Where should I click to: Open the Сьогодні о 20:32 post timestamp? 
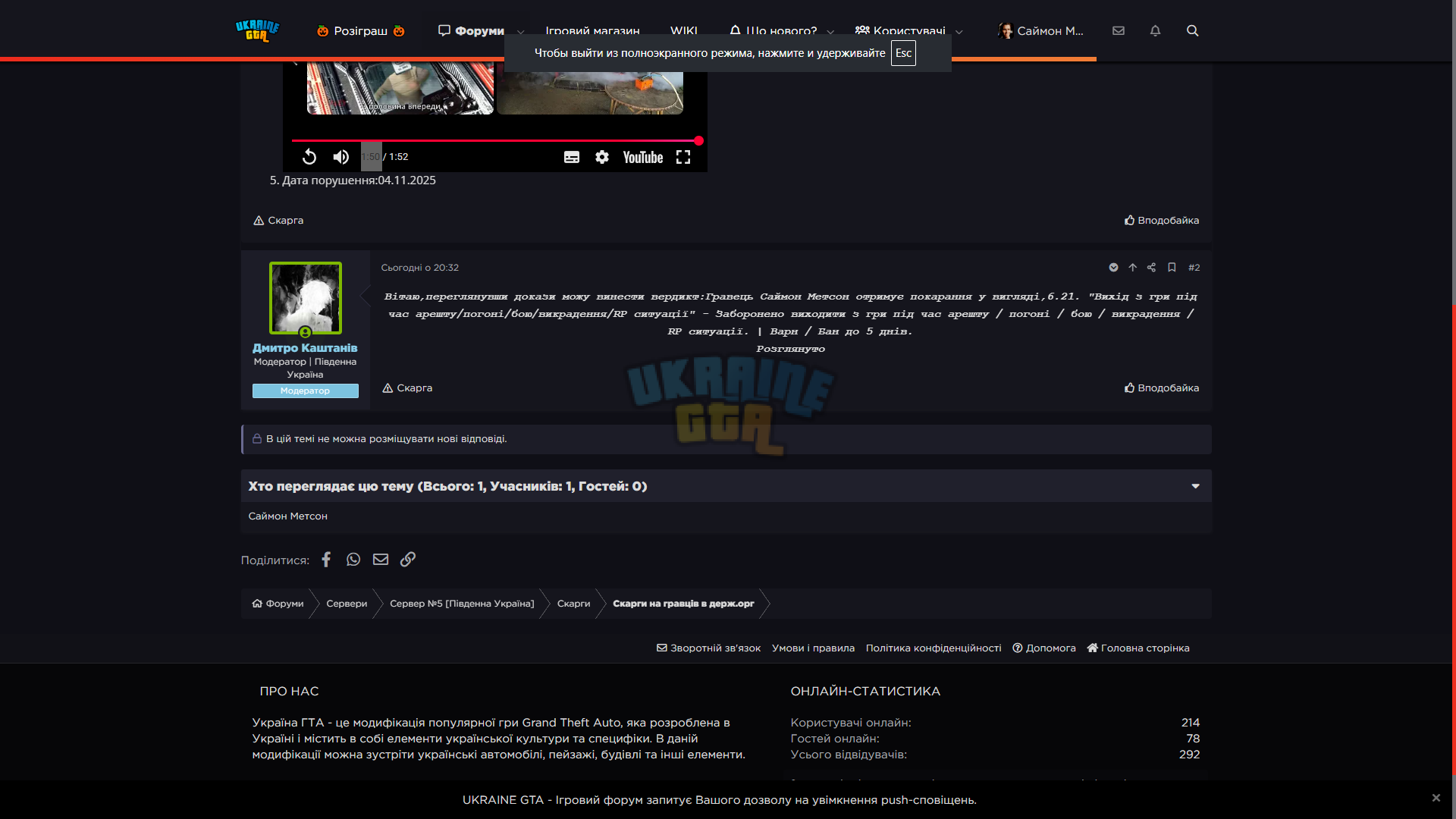coord(420,268)
